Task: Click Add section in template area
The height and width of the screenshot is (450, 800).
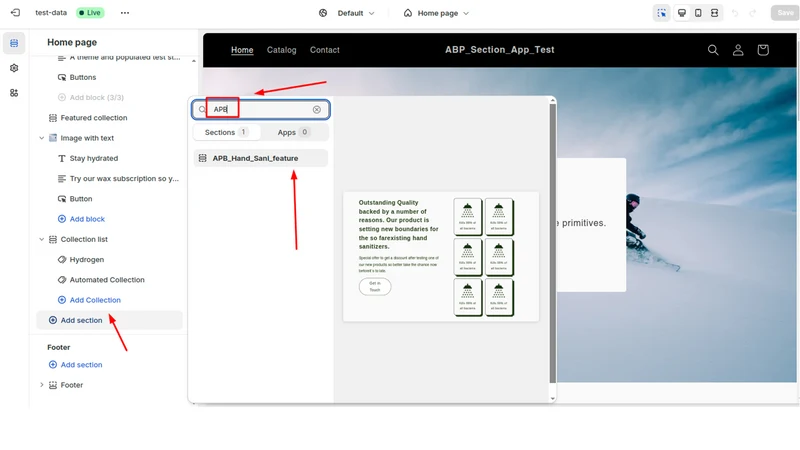Action: (x=110, y=320)
